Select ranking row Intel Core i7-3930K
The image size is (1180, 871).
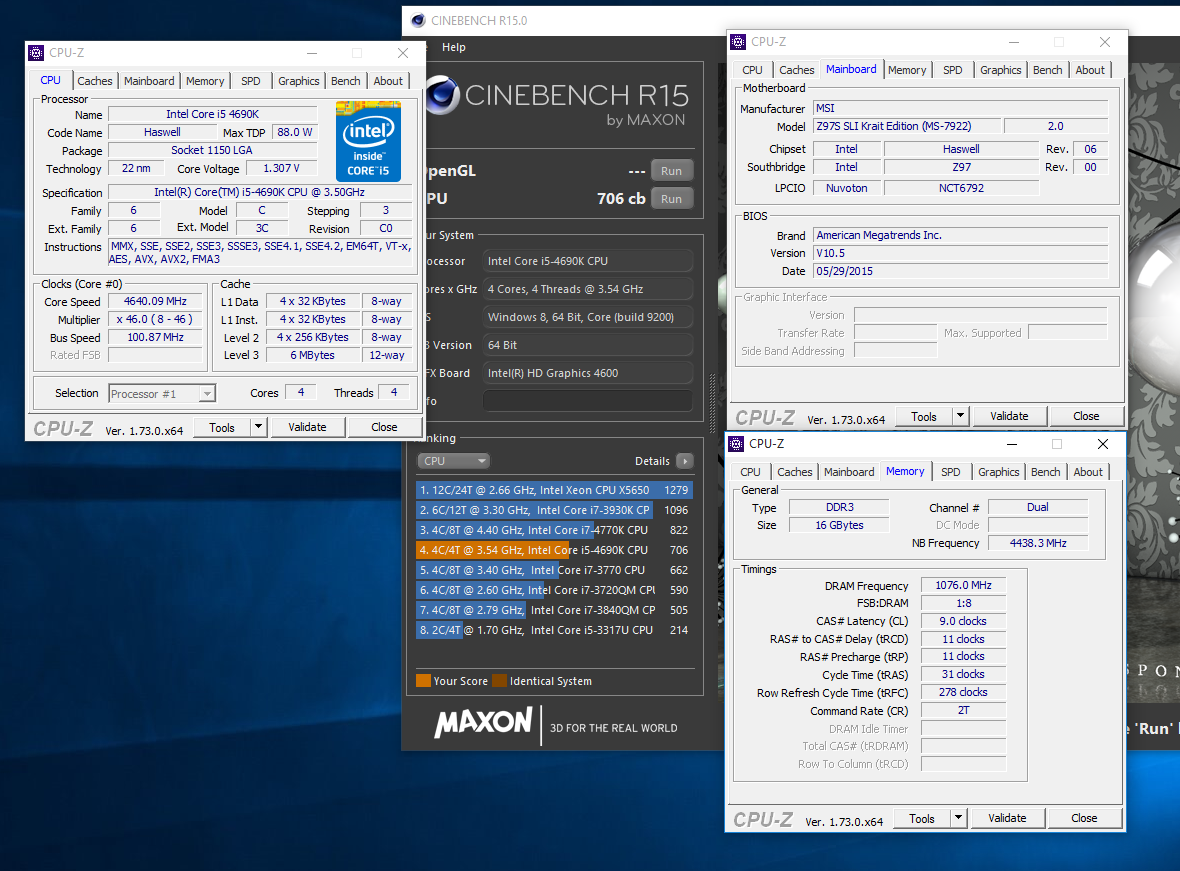[x=554, y=510]
